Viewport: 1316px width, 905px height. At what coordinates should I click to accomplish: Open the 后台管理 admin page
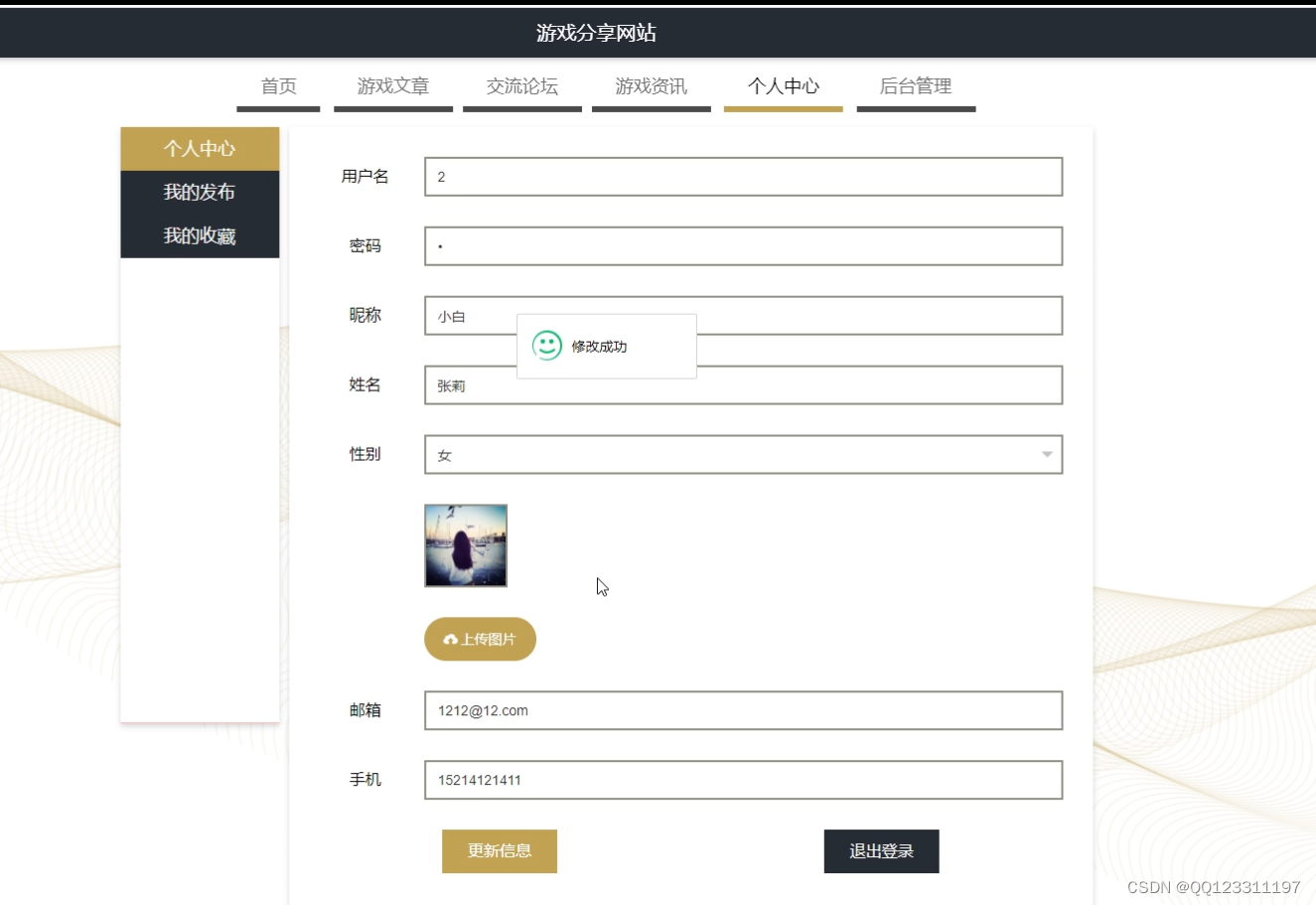916,85
